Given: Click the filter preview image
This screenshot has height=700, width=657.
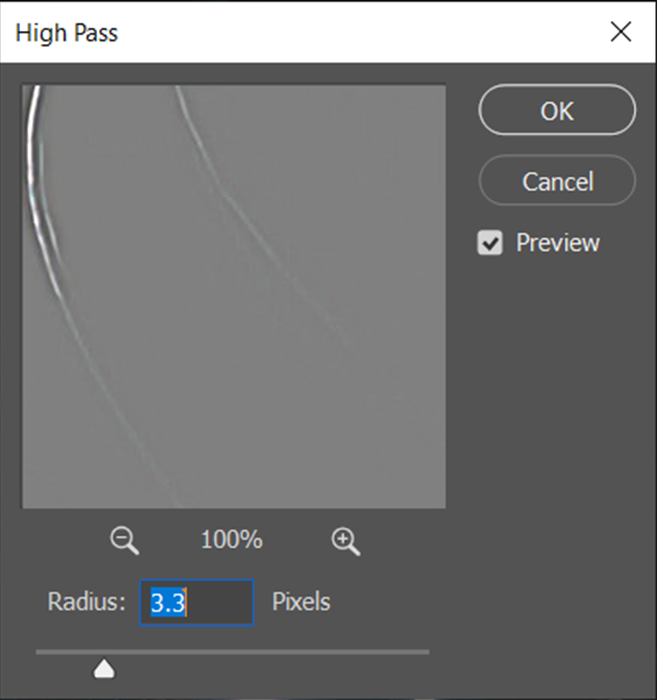Looking at the screenshot, I should 234,296.
